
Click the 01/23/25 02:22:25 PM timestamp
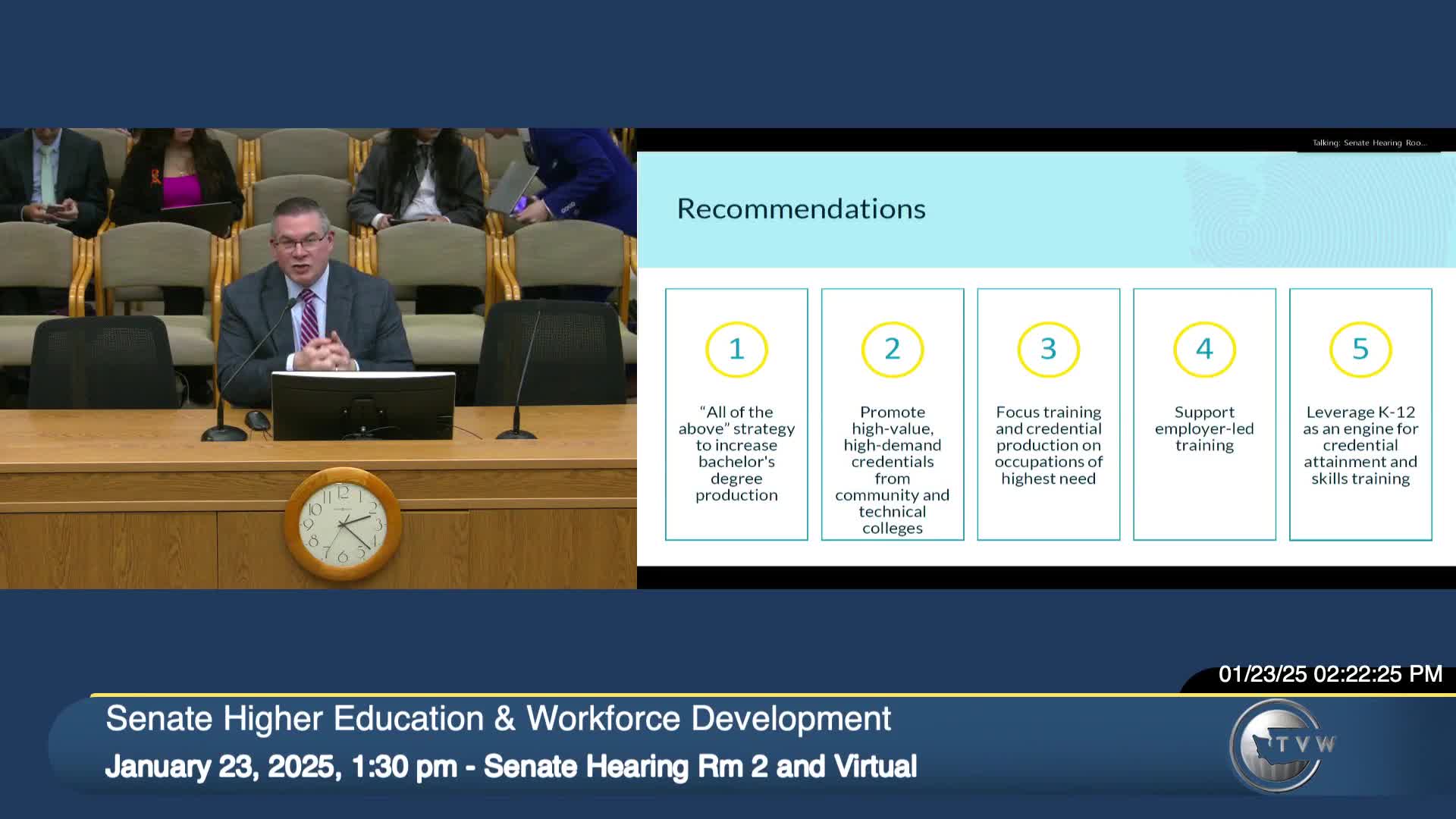[1330, 674]
